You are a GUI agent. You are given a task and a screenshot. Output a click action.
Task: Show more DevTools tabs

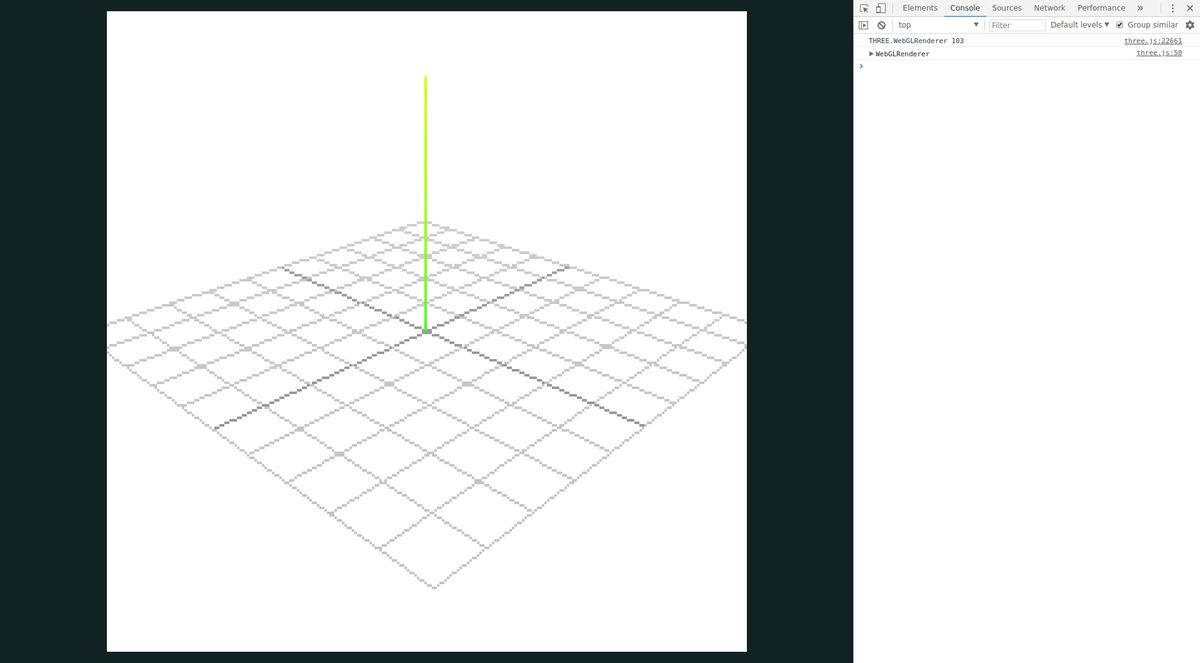(1140, 8)
